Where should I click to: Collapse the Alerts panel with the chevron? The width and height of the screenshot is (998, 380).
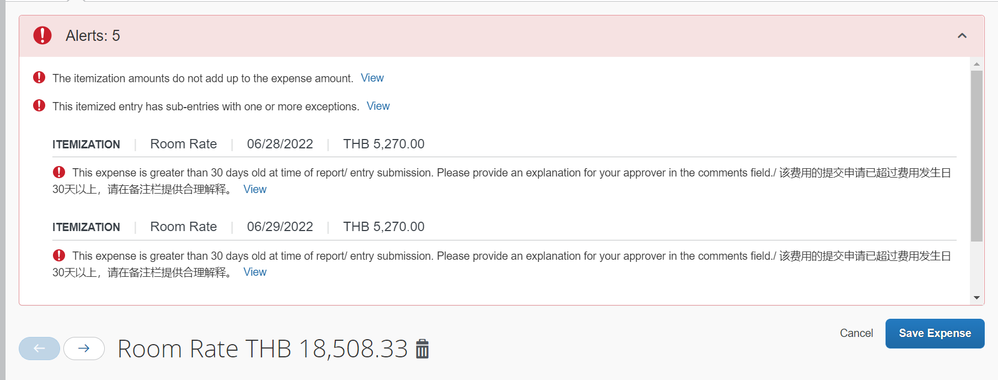(x=962, y=36)
